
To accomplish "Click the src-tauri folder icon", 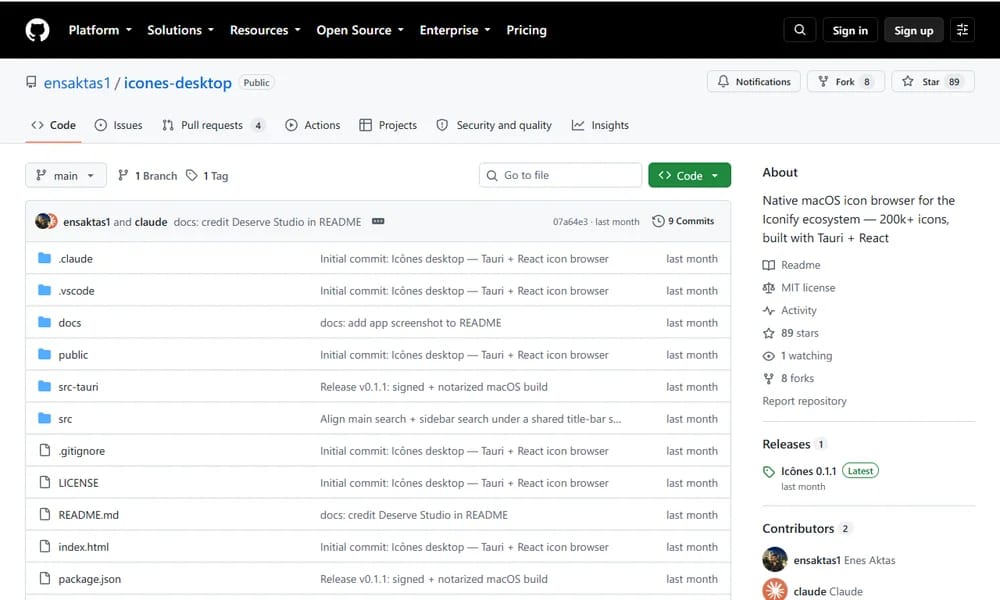I will point(44,386).
